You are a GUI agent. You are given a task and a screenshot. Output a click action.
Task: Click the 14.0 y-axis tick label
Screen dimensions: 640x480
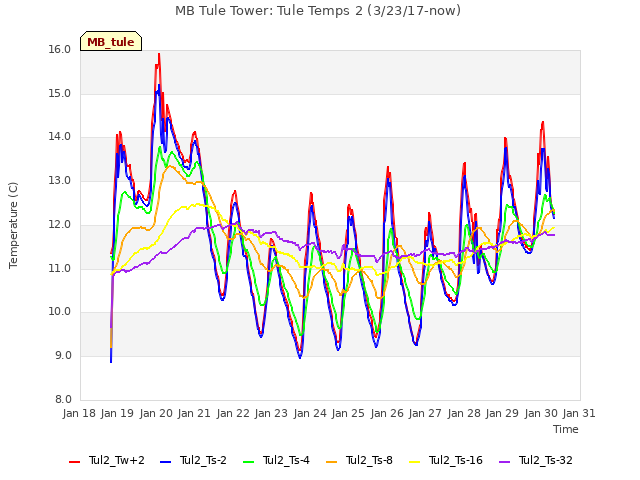[x=60, y=137]
